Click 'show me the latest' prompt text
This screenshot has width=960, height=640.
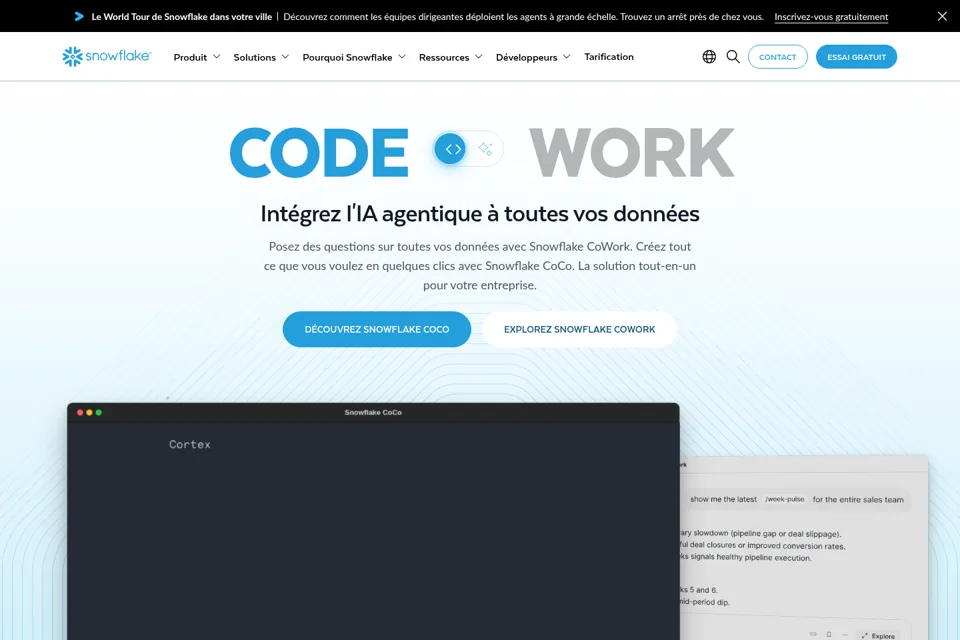point(723,499)
